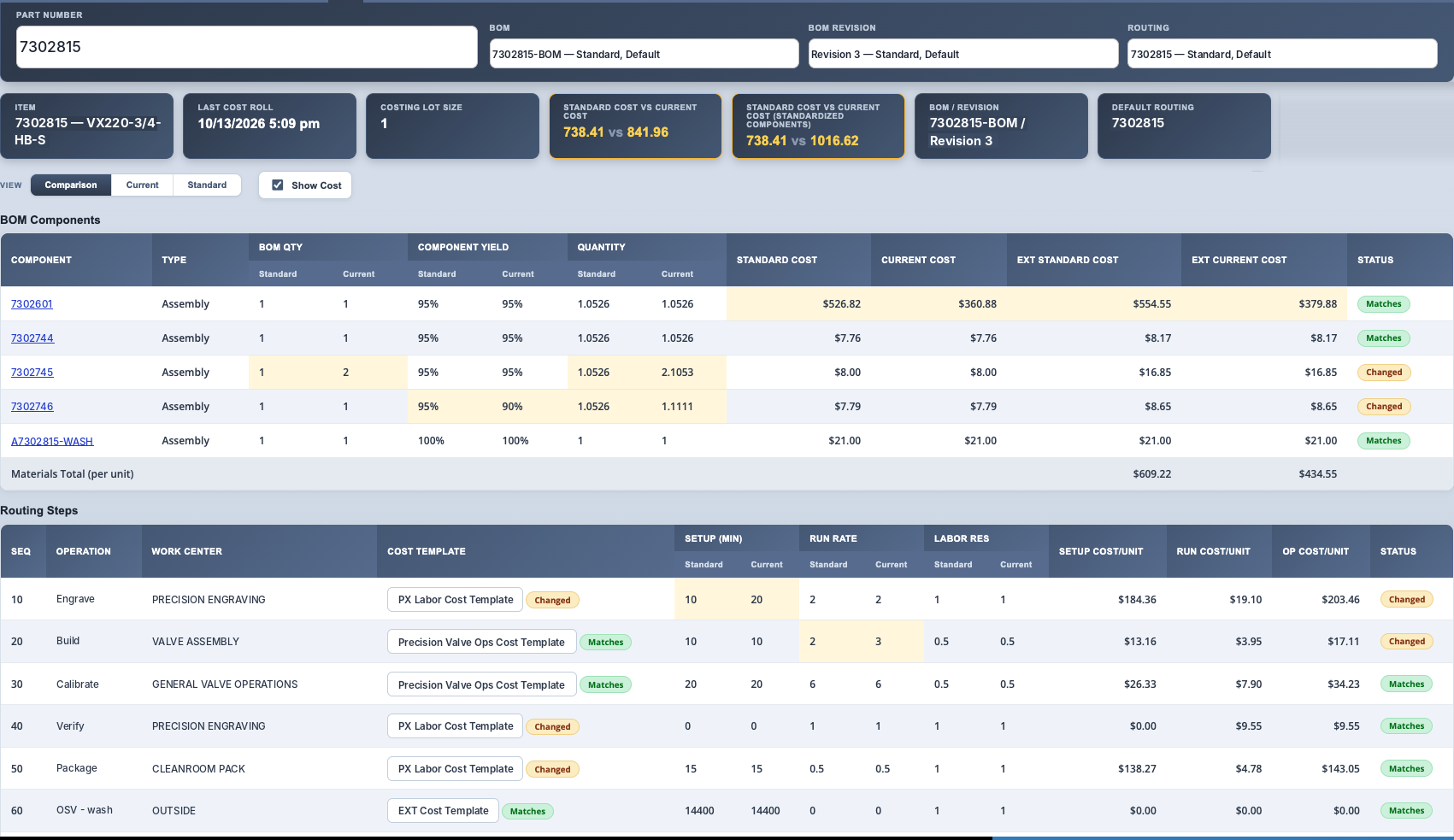Switch to the Comparison view tab
The height and width of the screenshot is (840, 1454).
click(71, 185)
